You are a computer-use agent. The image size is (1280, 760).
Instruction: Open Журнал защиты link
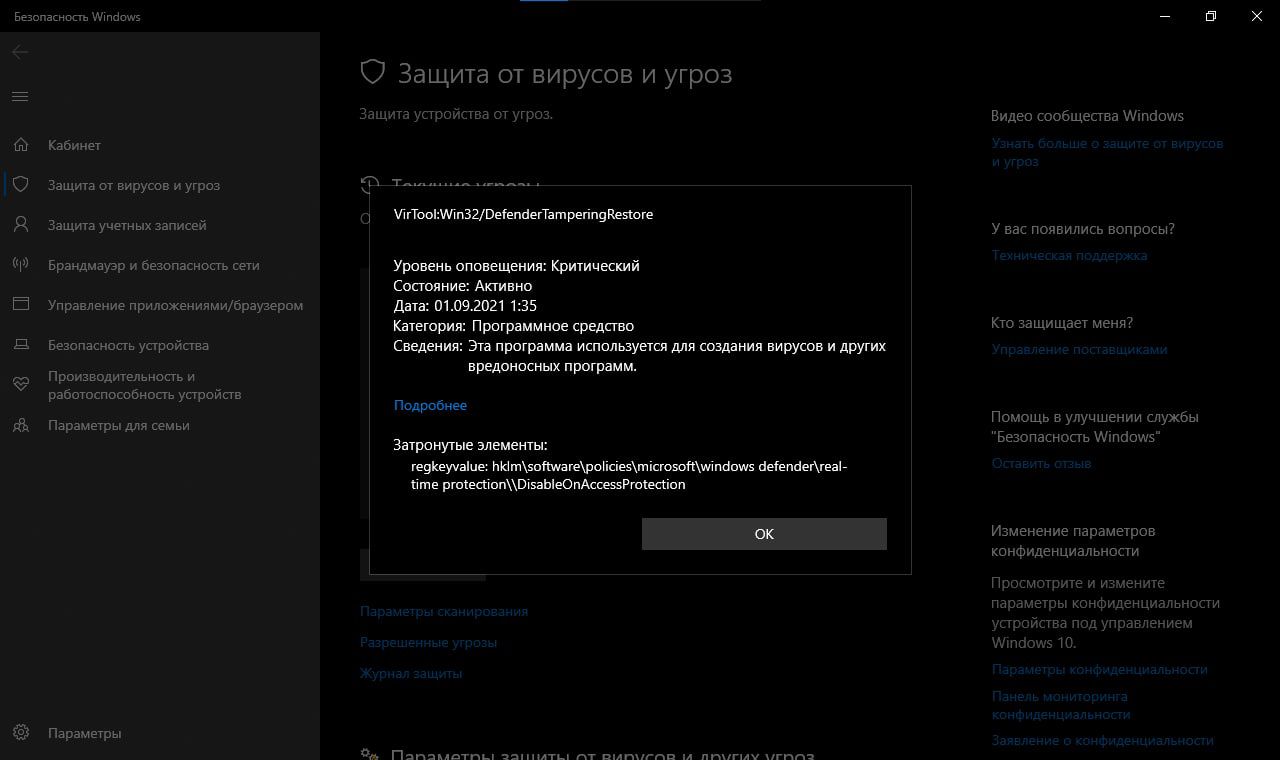point(411,673)
